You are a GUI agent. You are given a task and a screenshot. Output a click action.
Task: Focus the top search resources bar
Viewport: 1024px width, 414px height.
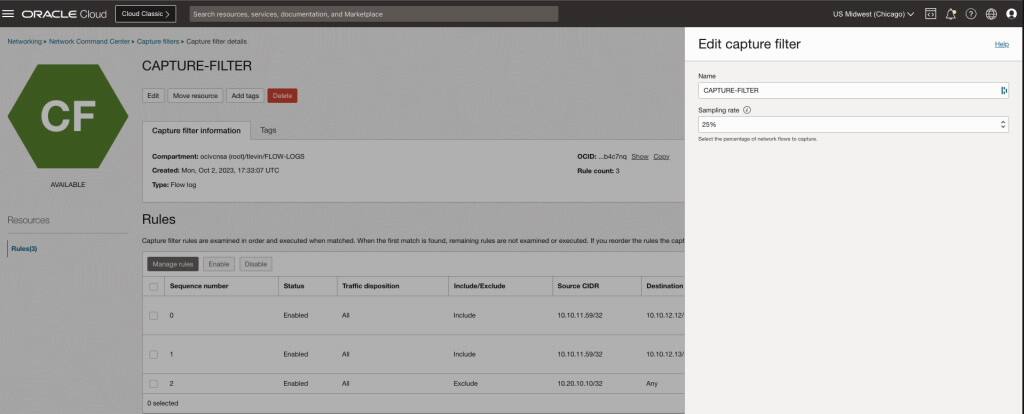pos(374,14)
